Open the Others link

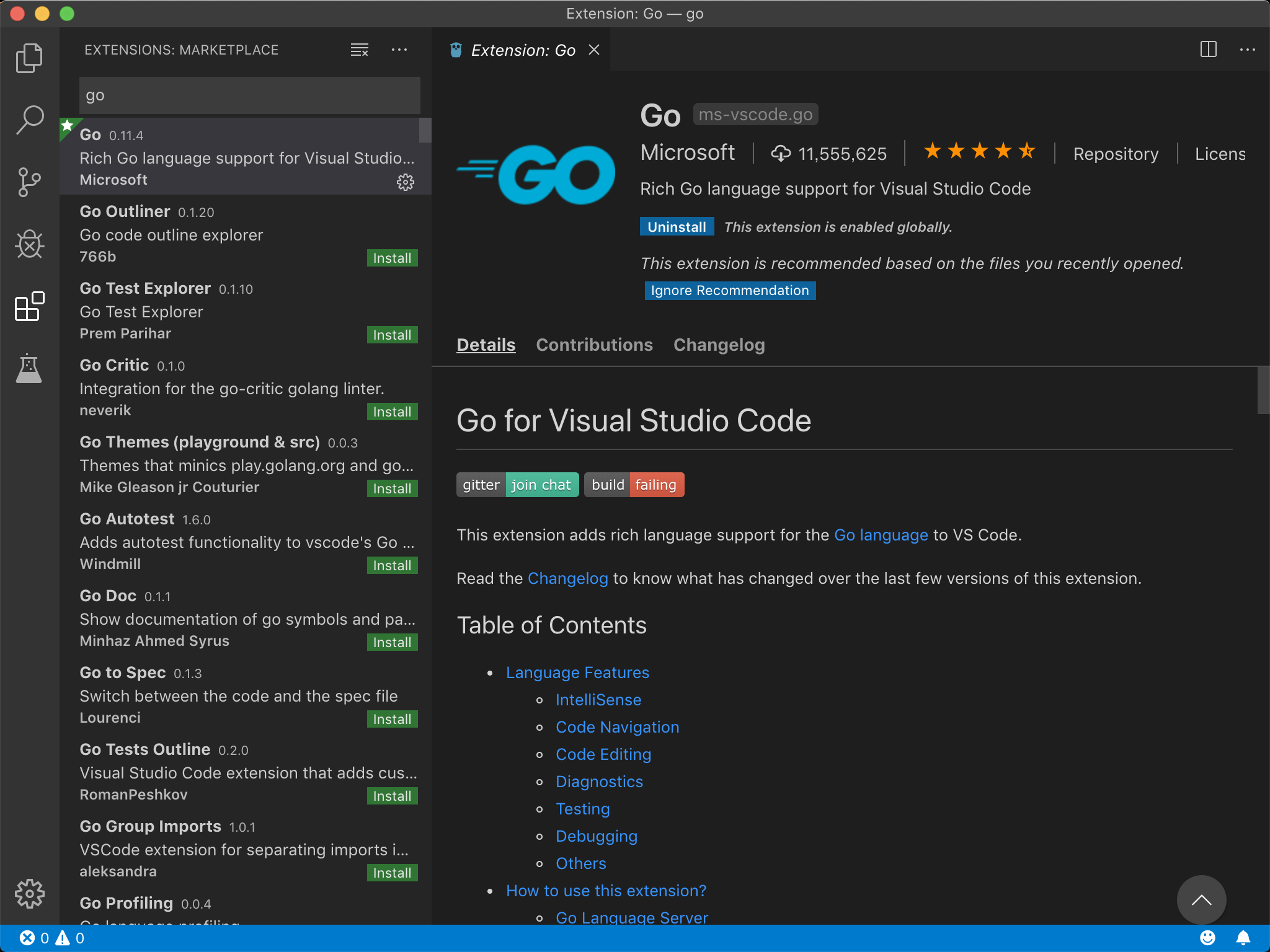(x=581, y=863)
